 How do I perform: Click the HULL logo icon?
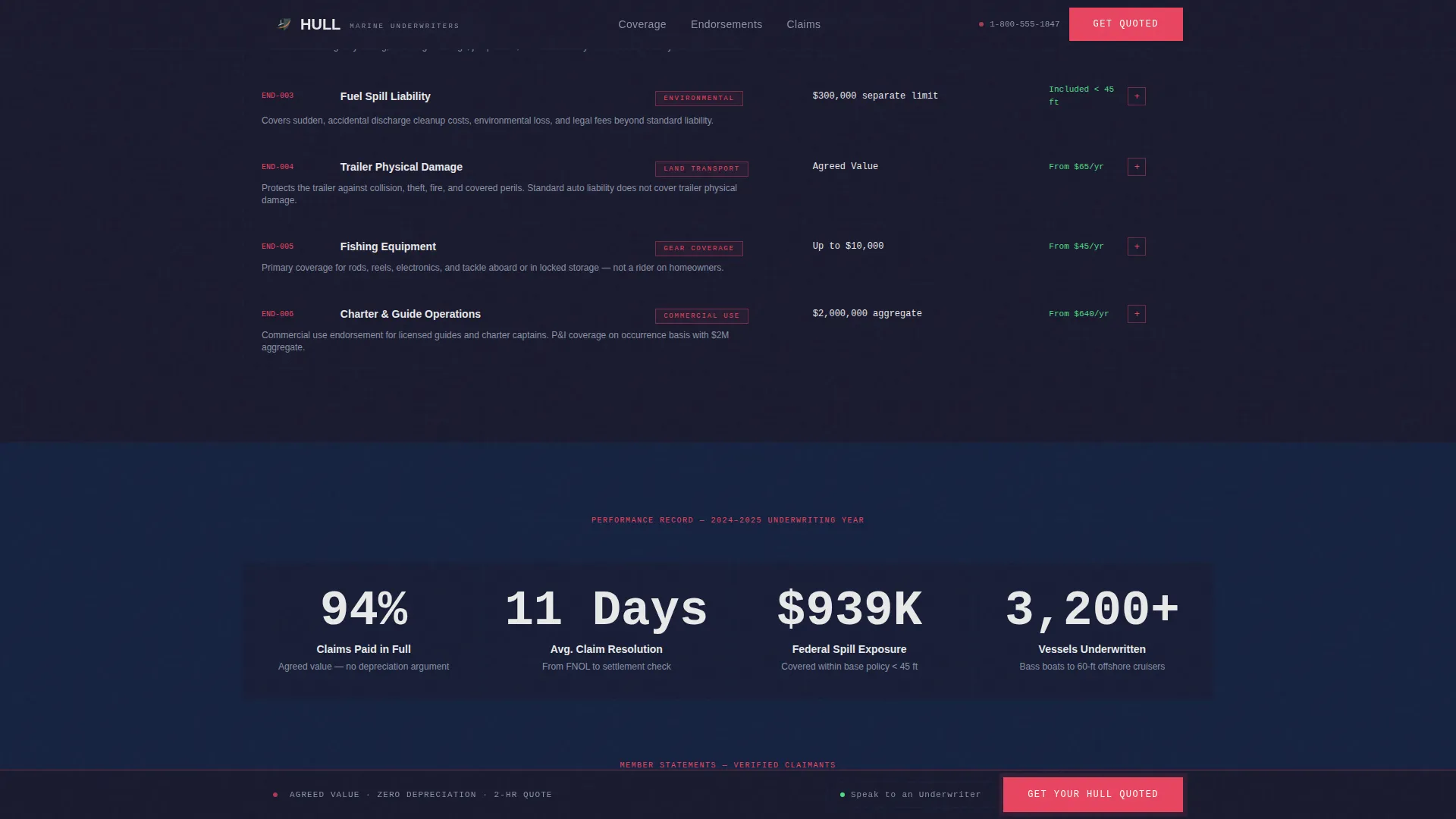pyautogui.click(x=284, y=24)
